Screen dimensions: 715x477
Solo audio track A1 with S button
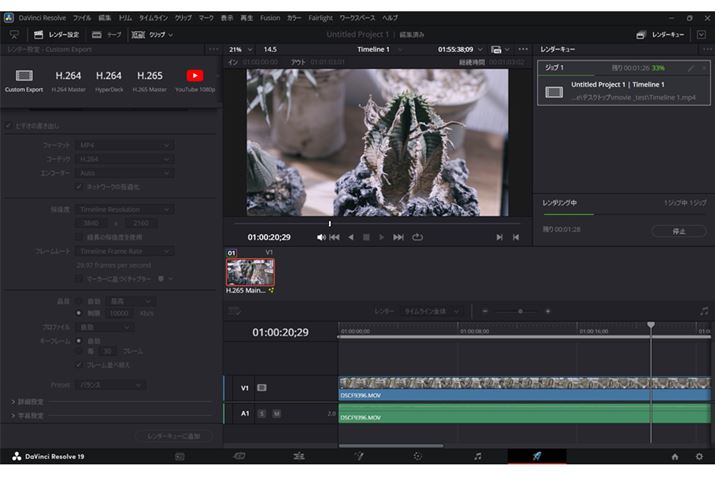[x=262, y=413]
